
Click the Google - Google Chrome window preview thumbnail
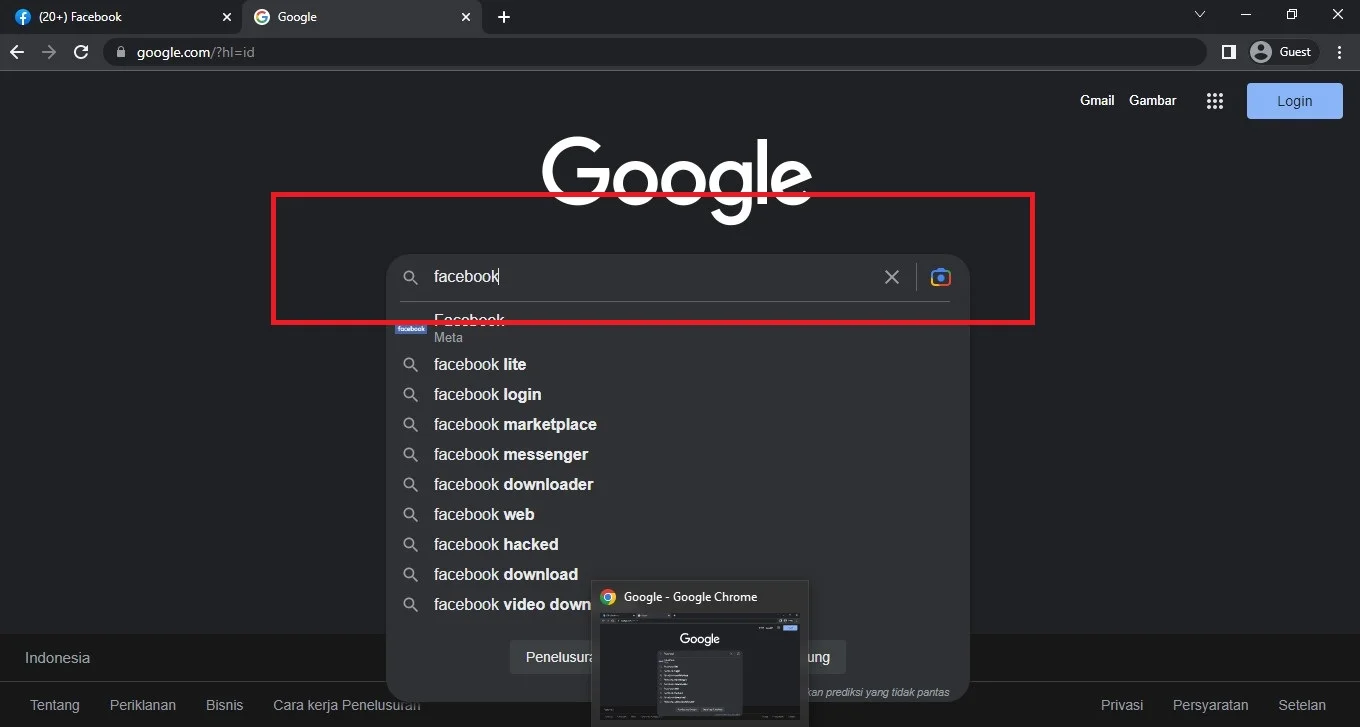point(700,667)
